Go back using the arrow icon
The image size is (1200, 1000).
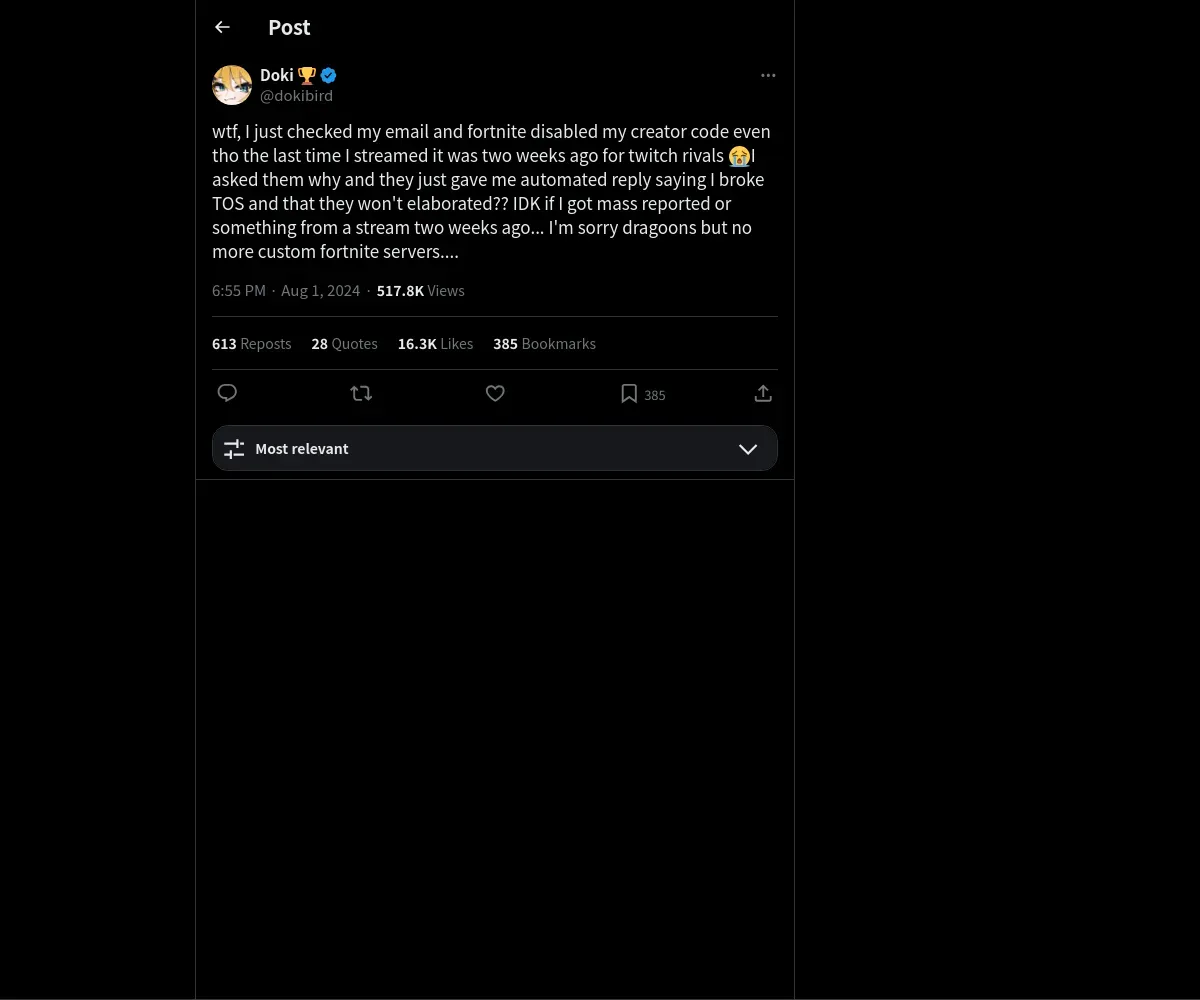[222, 27]
